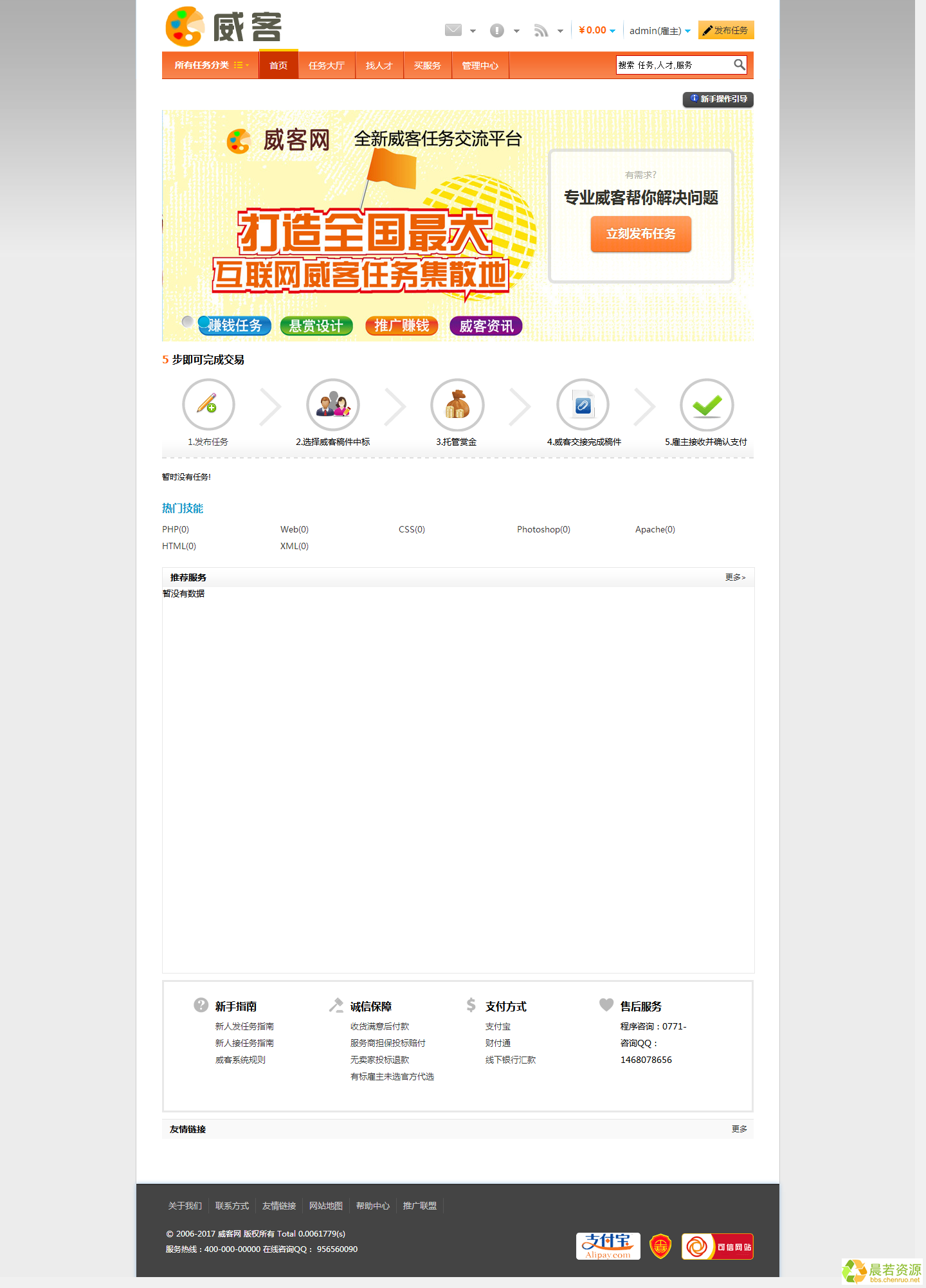Click the money bag 托管赏金 icon
926x1288 pixels.
[457, 404]
